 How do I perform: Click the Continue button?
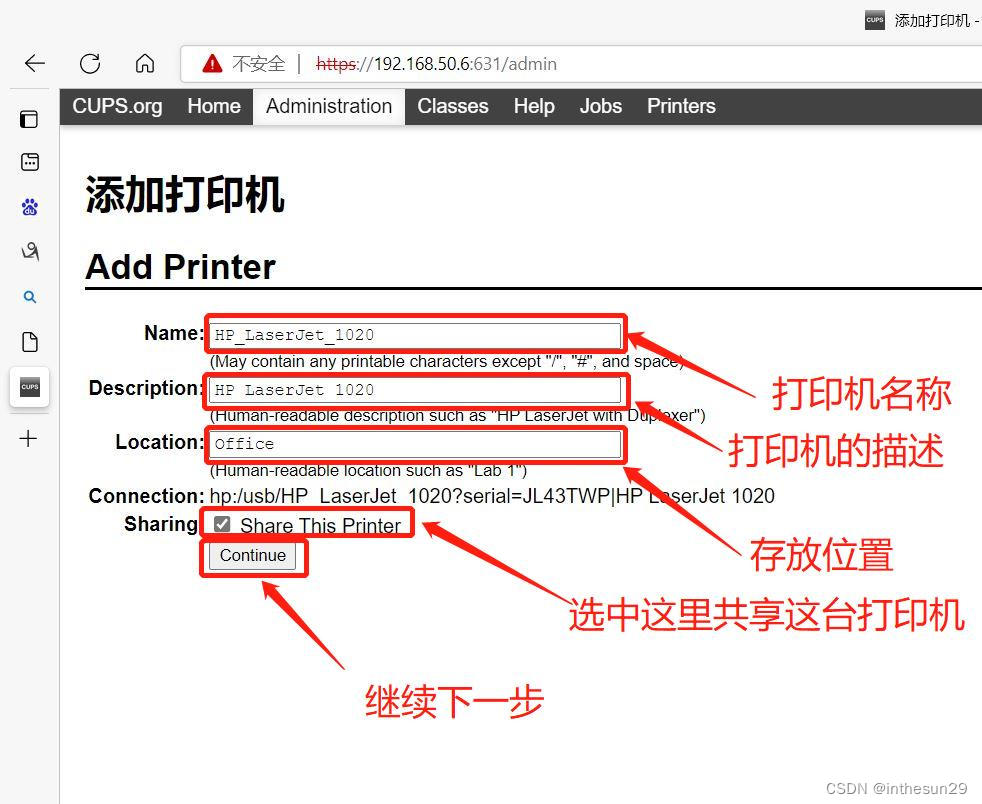tap(252, 556)
